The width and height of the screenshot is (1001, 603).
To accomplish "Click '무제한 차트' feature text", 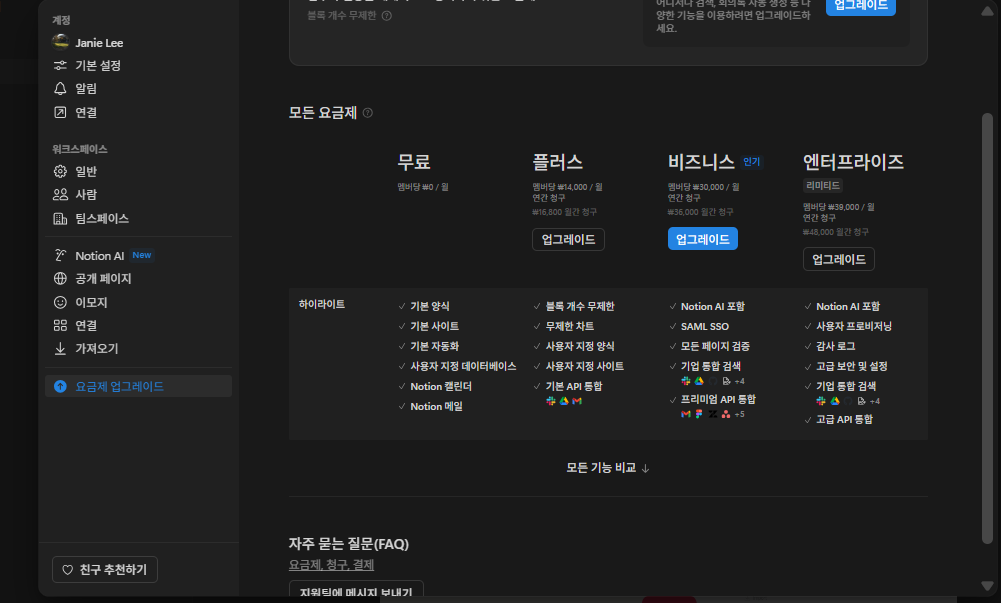I will tap(569, 326).
